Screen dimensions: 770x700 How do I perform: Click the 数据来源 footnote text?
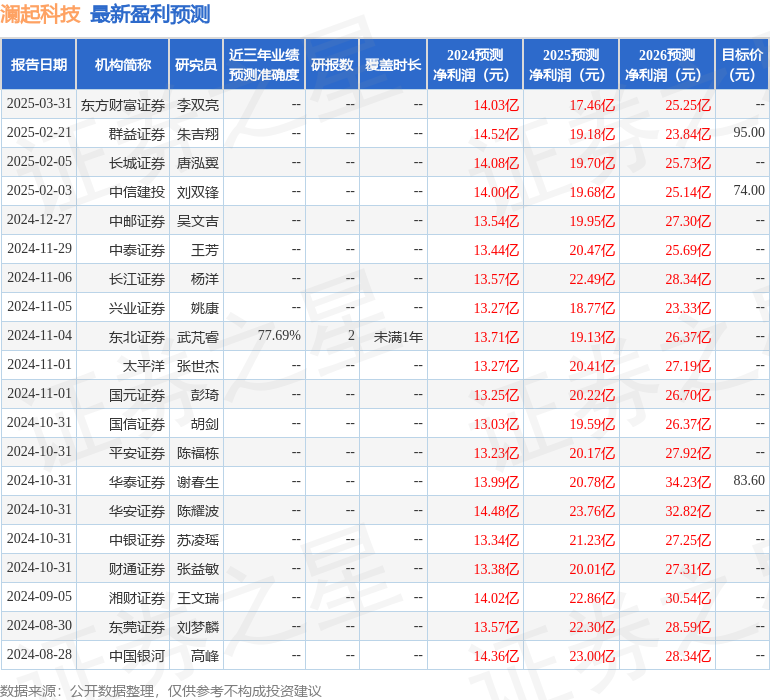pyautogui.click(x=161, y=691)
